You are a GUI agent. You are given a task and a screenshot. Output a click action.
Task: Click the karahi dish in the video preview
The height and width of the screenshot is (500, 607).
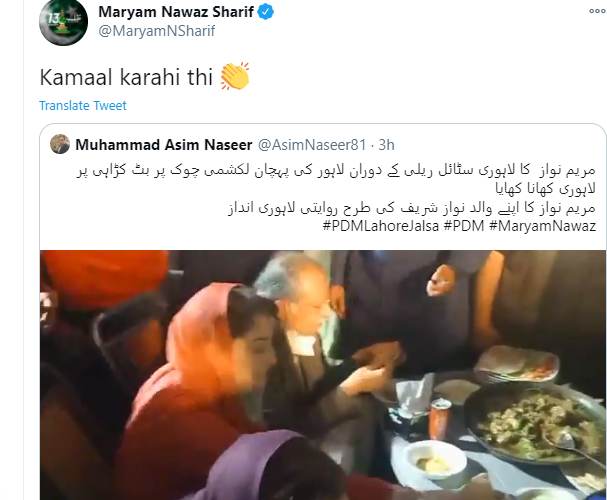click(x=533, y=426)
